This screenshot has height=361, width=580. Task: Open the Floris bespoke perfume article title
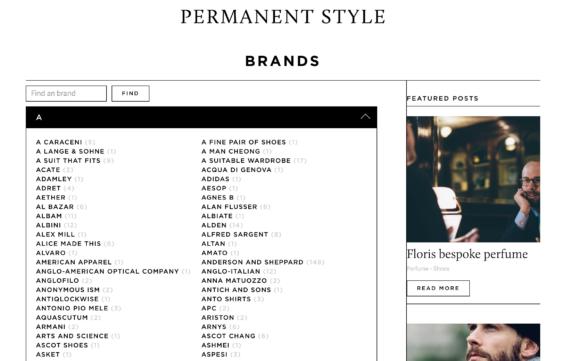(x=467, y=254)
